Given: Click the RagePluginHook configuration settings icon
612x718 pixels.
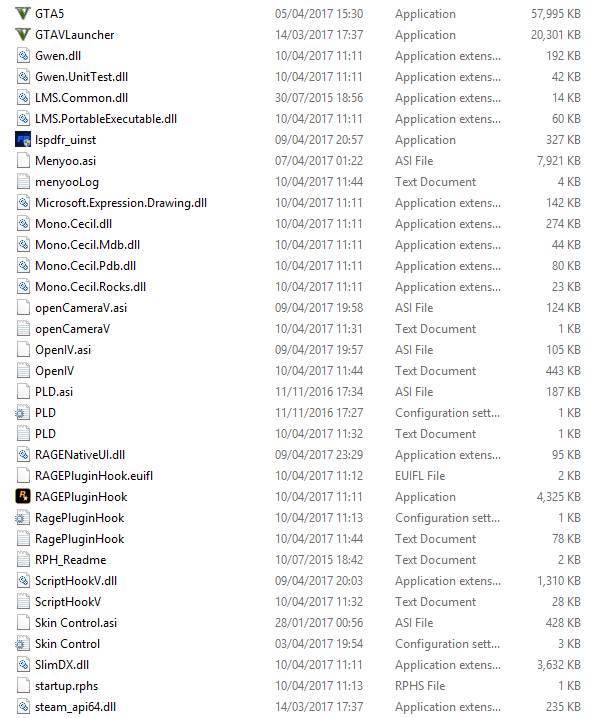Looking at the screenshot, I should [22, 518].
